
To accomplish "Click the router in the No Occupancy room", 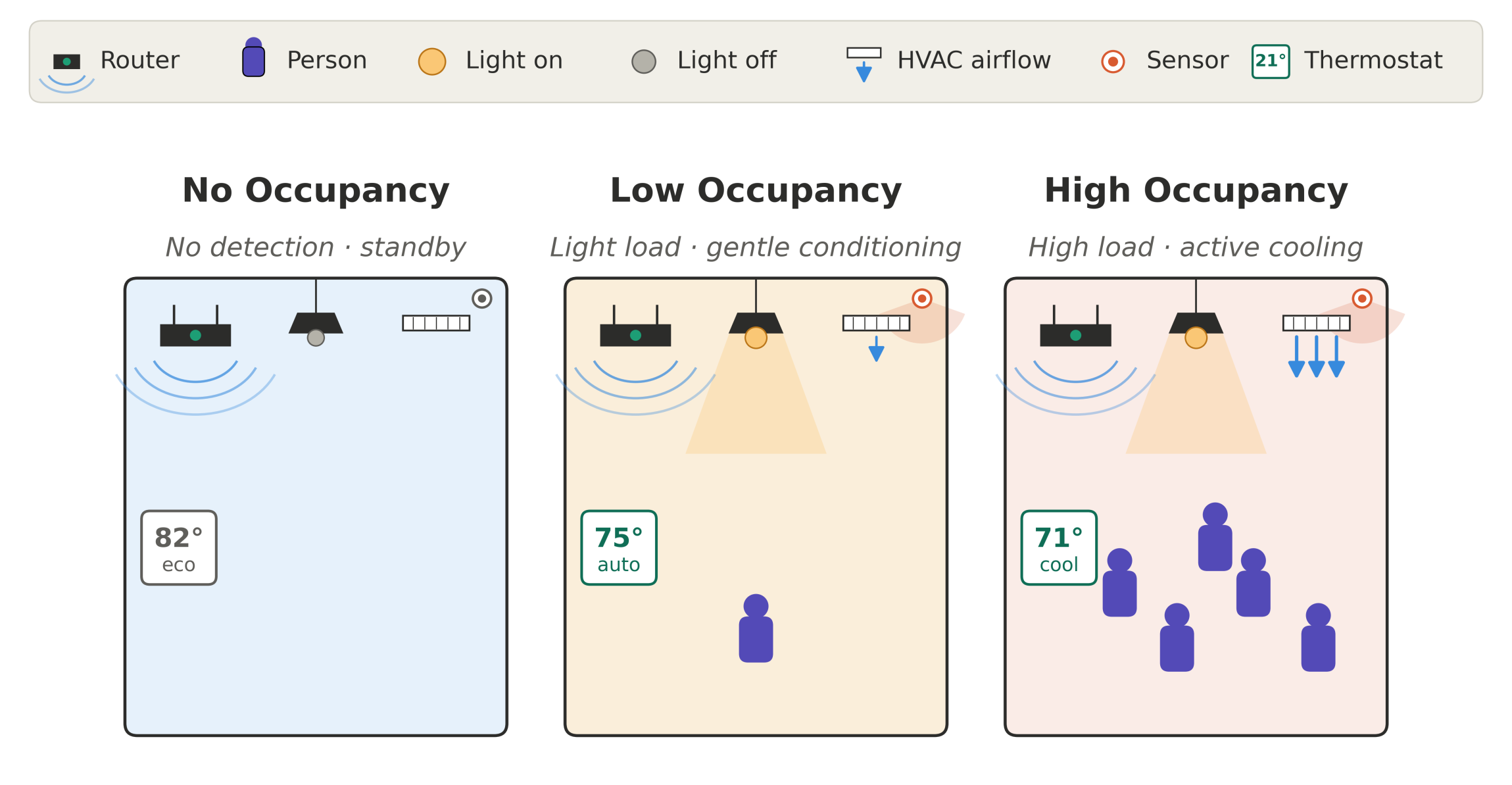I will click(x=195, y=326).
